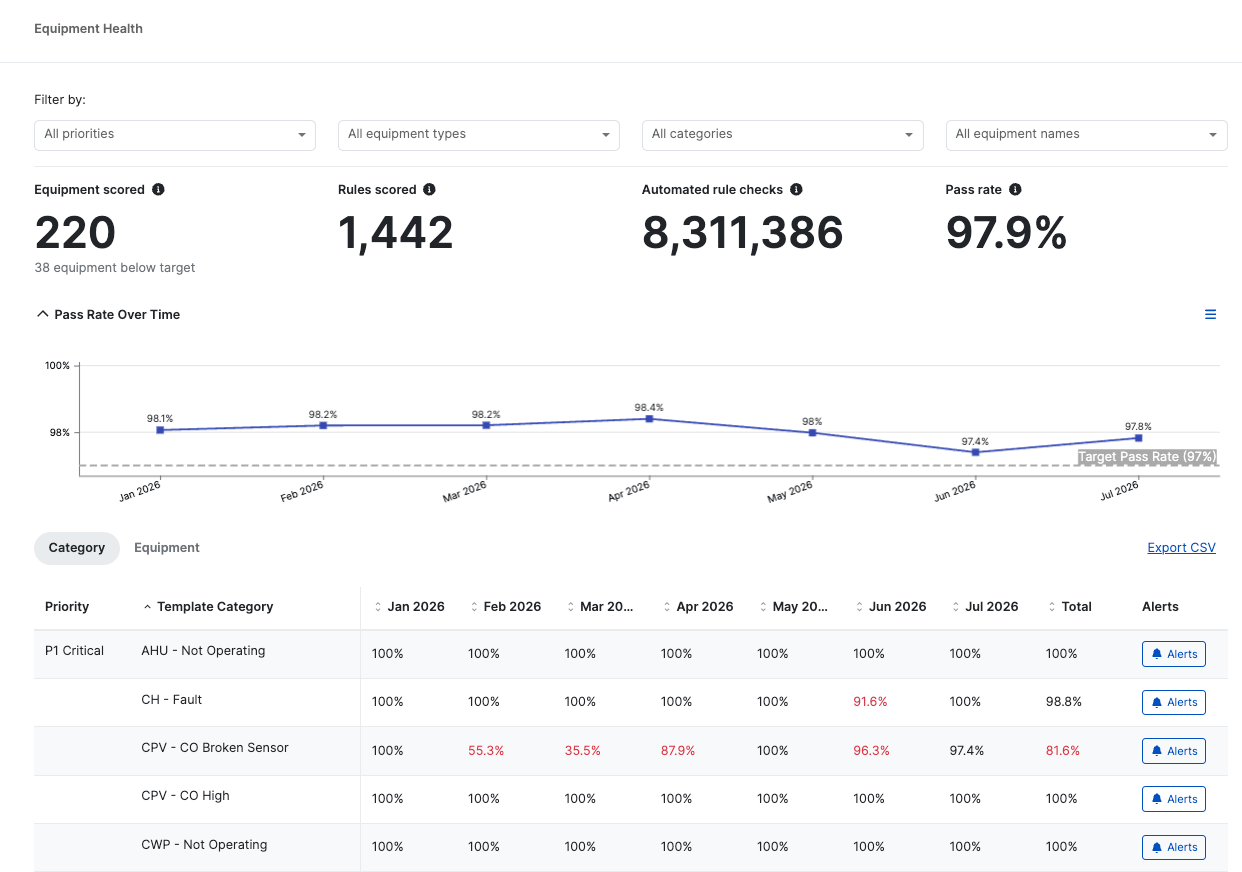Click the red 87.9% cell
The image size is (1242, 872).
[x=678, y=751]
